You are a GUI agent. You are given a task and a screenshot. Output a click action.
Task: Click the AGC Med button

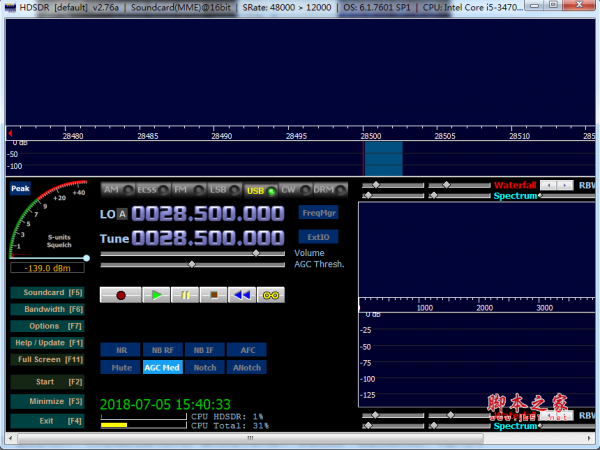pos(162,367)
